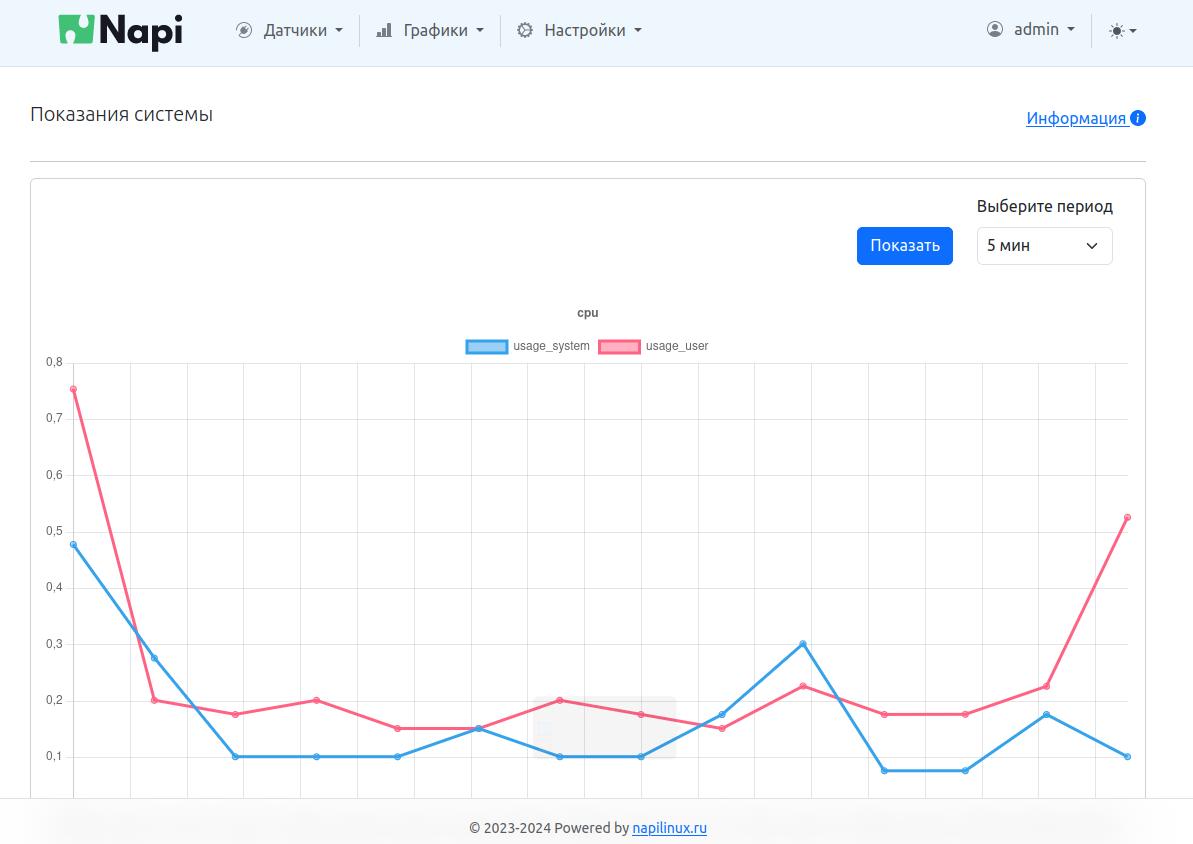Viewport: 1193px width, 844px height.
Task: Click the sensor icon beside Датчики
Action: point(244,30)
